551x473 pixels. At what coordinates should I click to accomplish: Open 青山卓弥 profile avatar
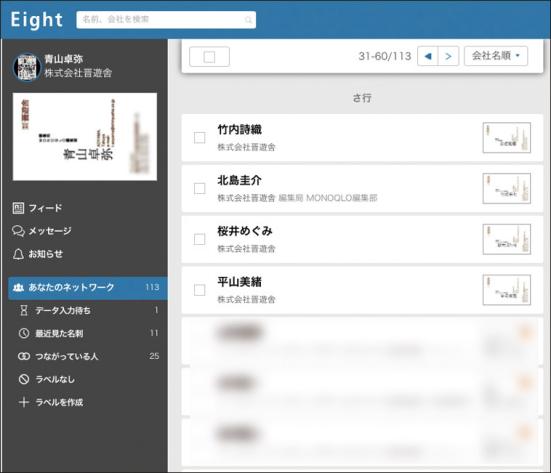[x=27, y=67]
